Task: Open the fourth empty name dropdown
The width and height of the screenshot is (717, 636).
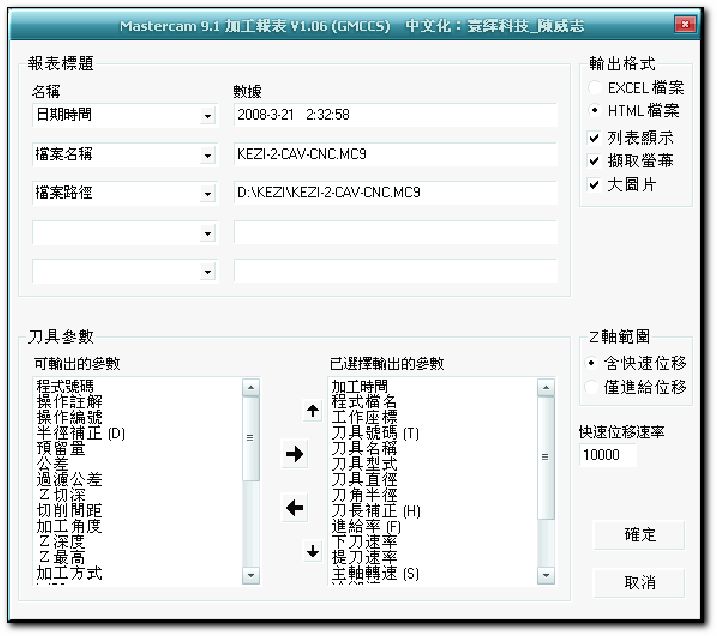Action: click(208, 234)
